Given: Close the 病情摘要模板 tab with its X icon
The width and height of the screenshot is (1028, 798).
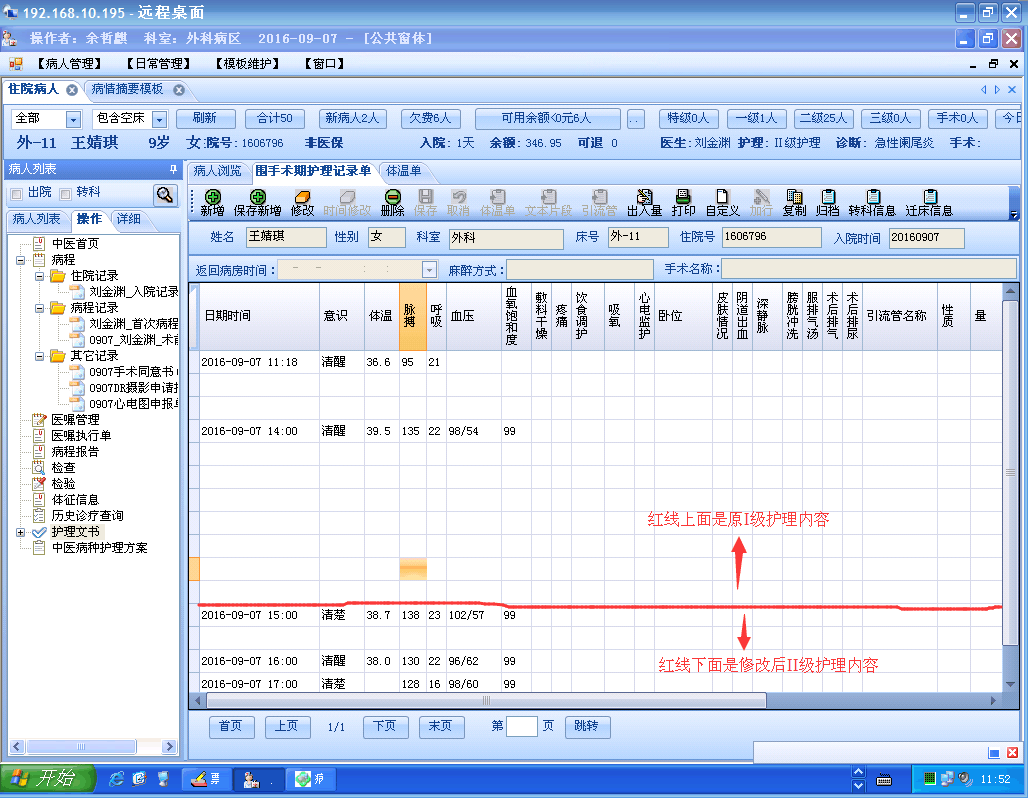Looking at the screenshot, I should tap(179, 90).
